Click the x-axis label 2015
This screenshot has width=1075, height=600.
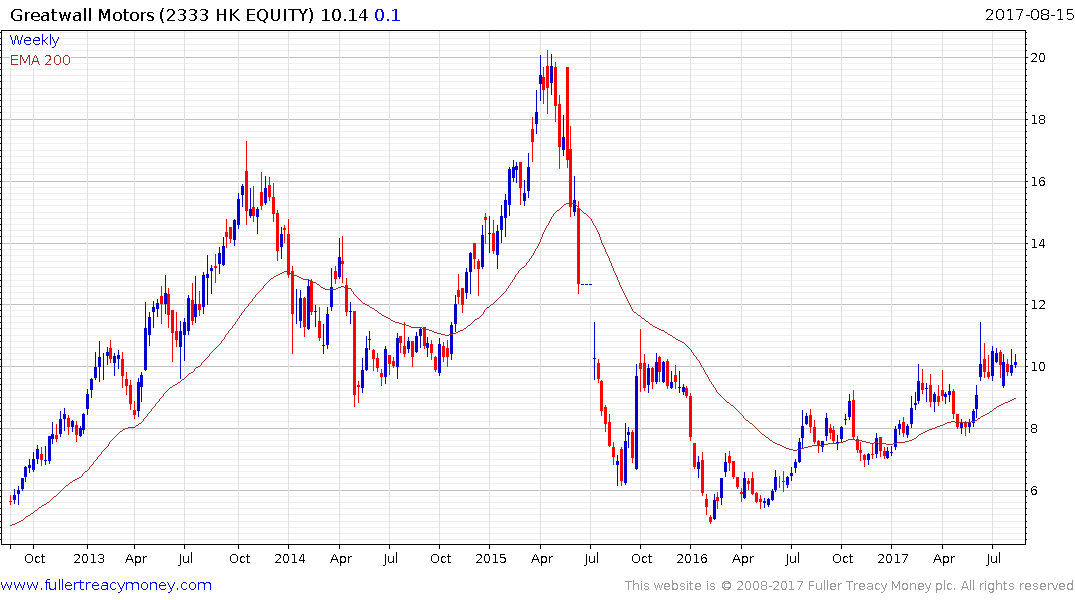(491, 559)
